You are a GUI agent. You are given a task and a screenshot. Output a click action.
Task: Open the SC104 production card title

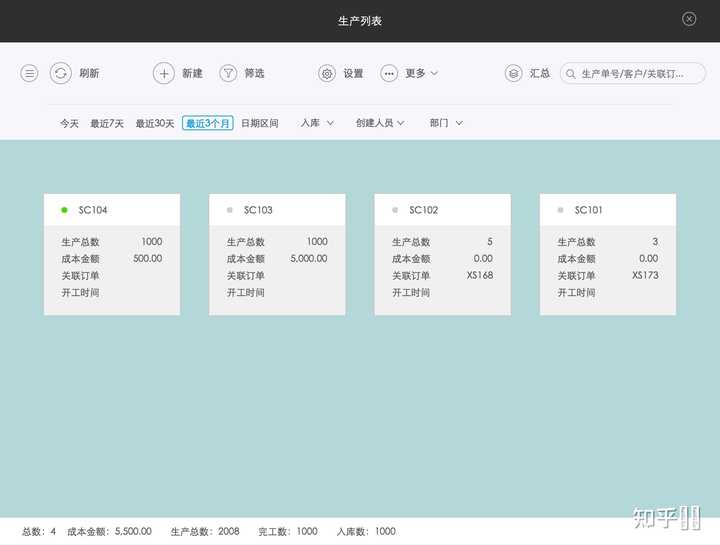(x=93, y=210)
